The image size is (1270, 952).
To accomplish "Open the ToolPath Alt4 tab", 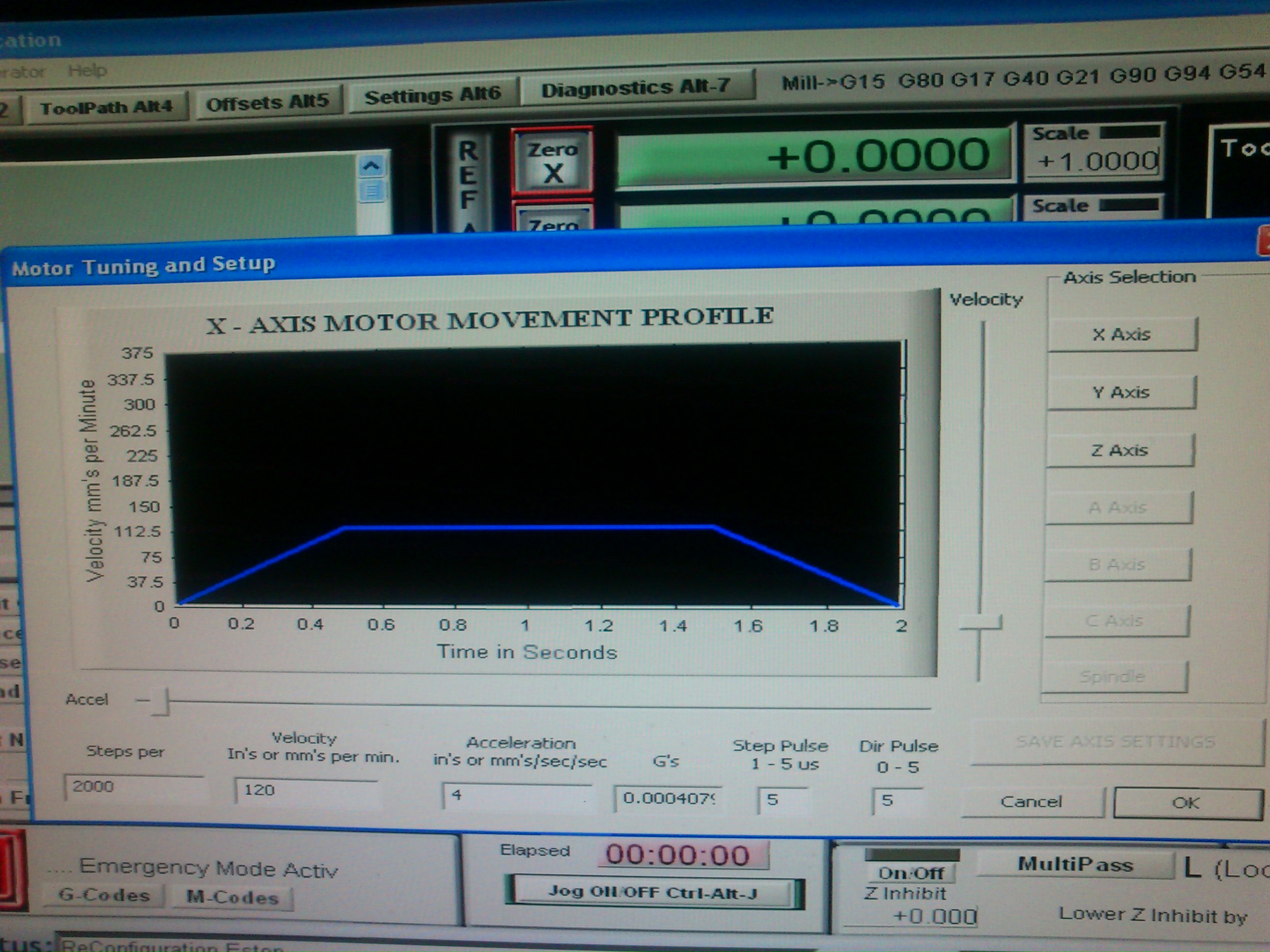I will (106, 107).
